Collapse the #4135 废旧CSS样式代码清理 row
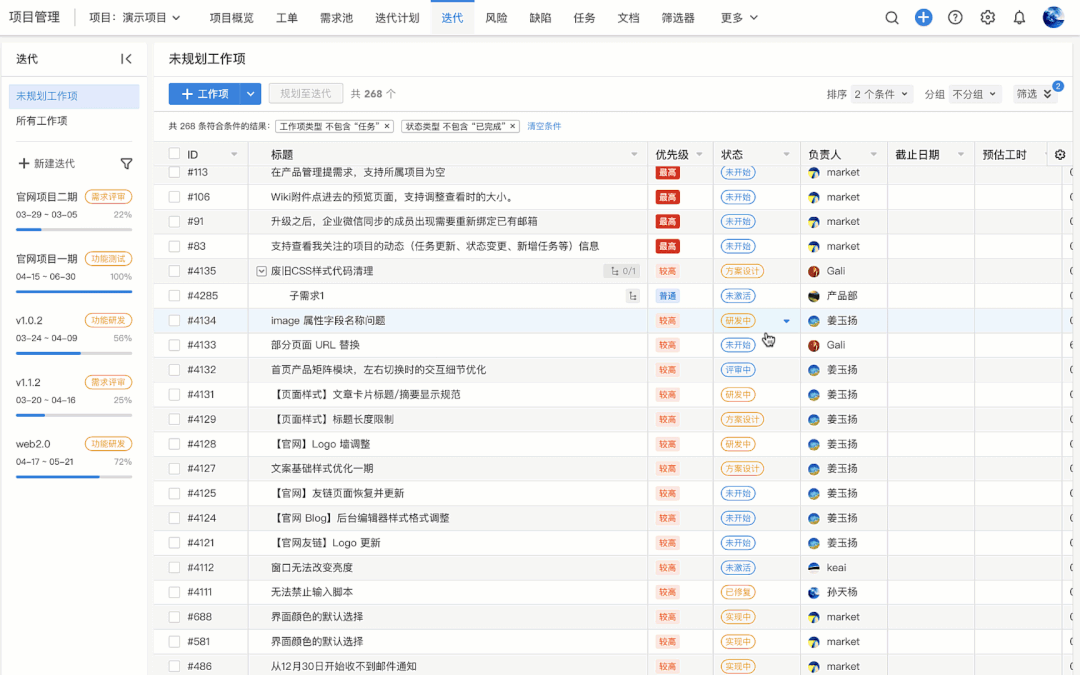Image resolution: width=1080 pixels, height=675 pixels. pyautogui.click(x=261, y=271)
